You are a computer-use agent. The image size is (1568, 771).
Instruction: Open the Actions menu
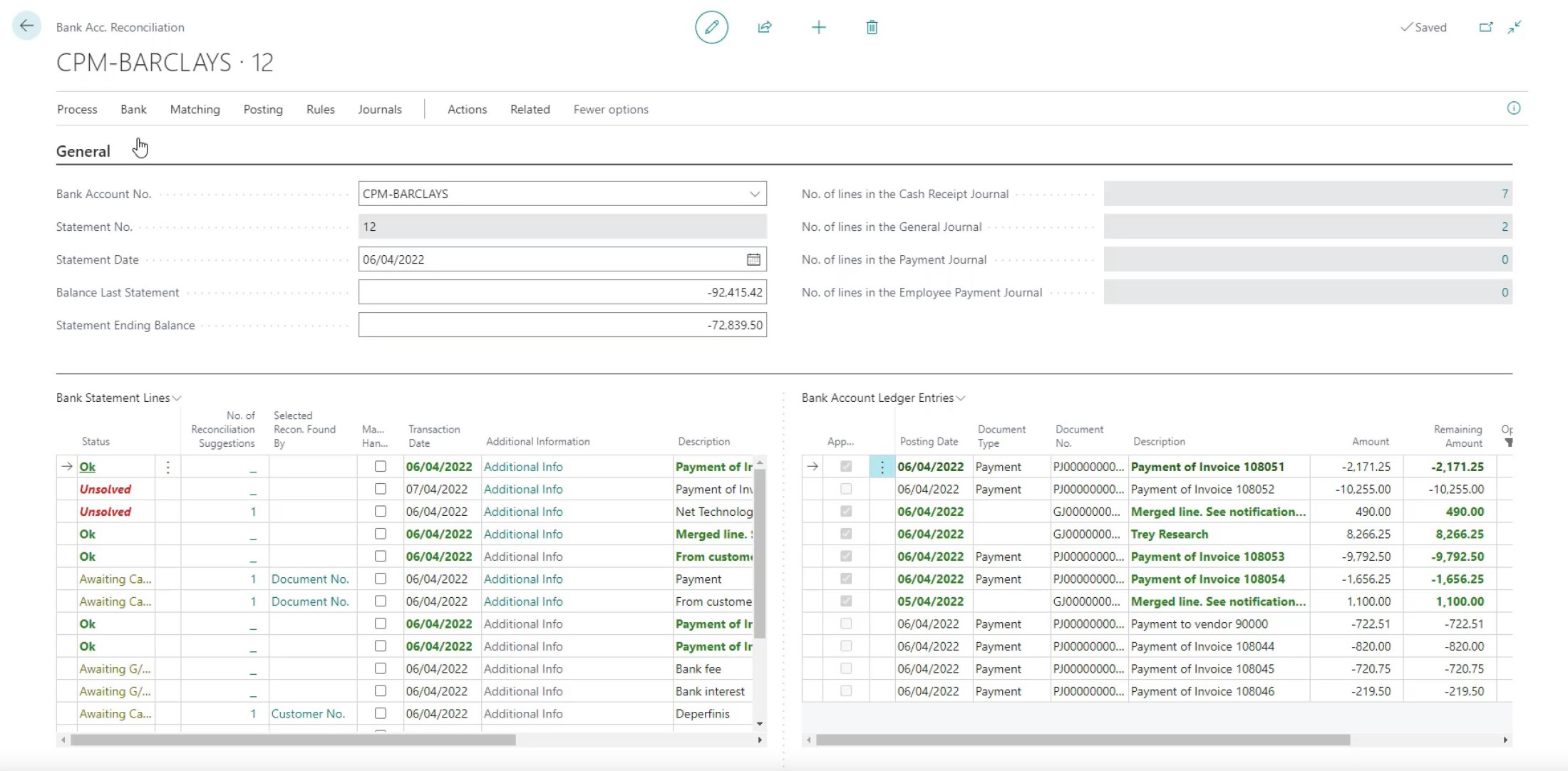coord(467,109)
